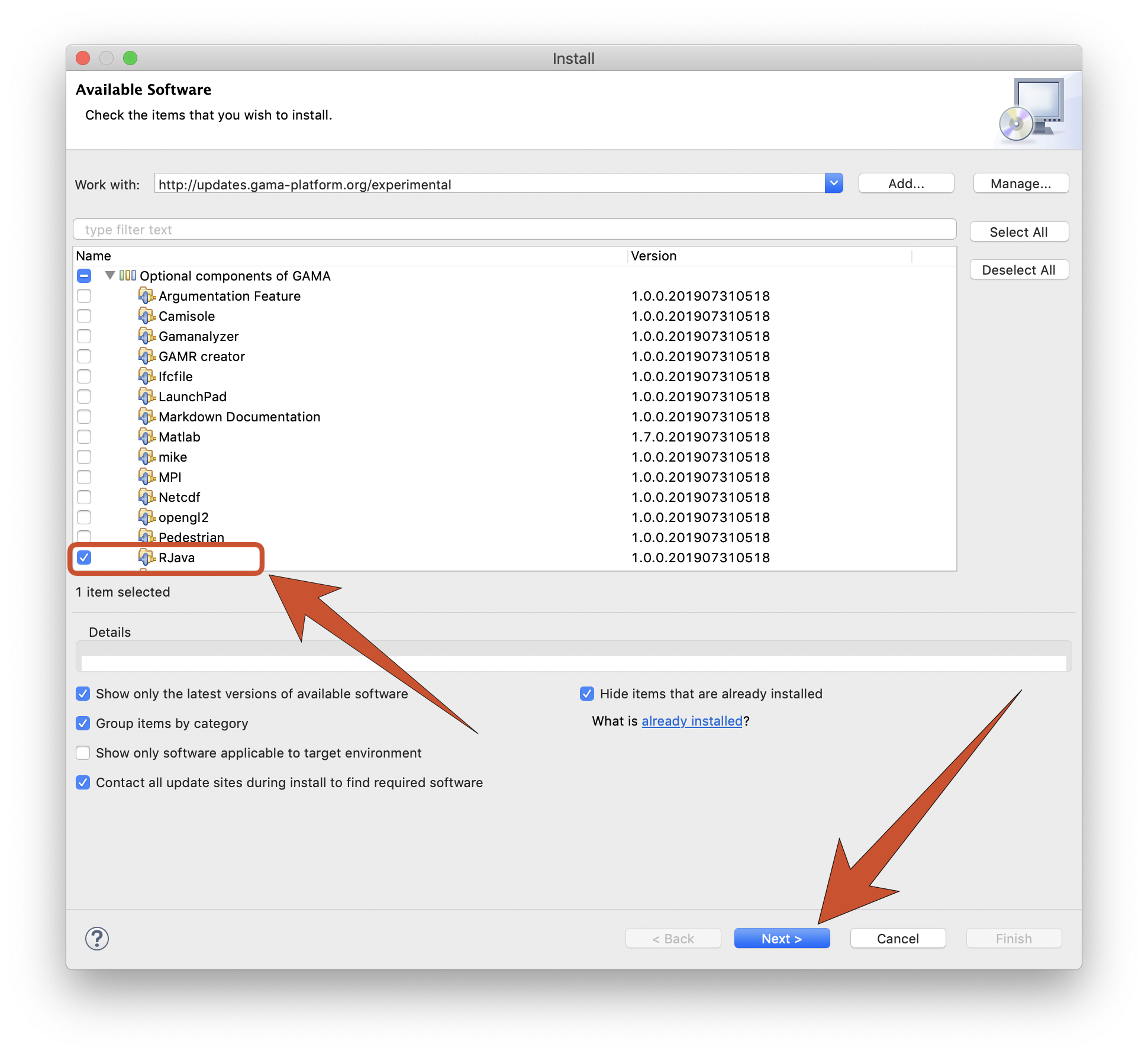The image size is (1148, 1057).
Task: Enable Show only software applicable to target environment
Action: pos(83,753)
